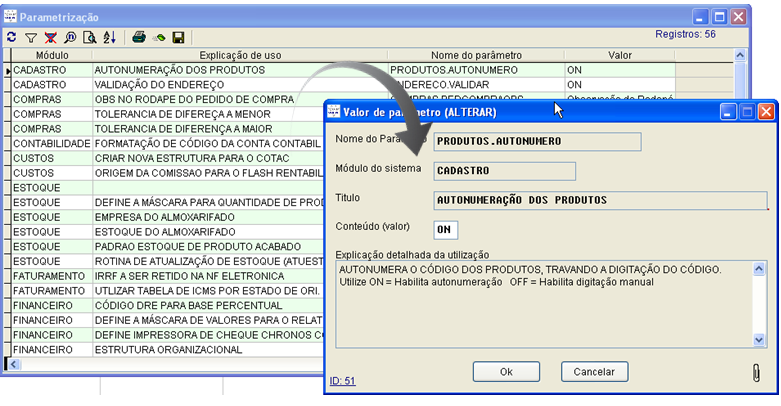Screen dimensions: 781x406
Task: Click the Explicação de uso column header
Action: [x=240, y=55]
